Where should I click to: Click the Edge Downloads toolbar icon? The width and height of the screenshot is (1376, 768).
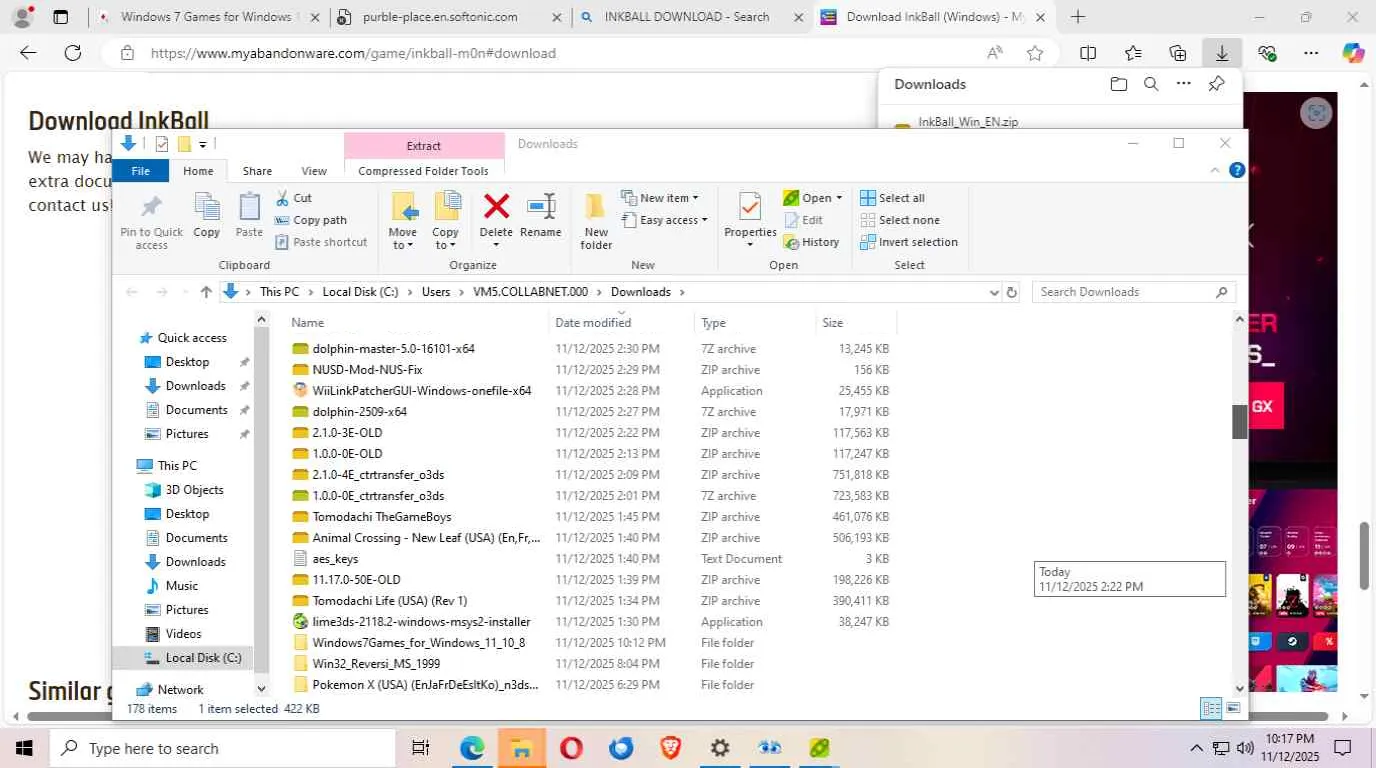1222,53
